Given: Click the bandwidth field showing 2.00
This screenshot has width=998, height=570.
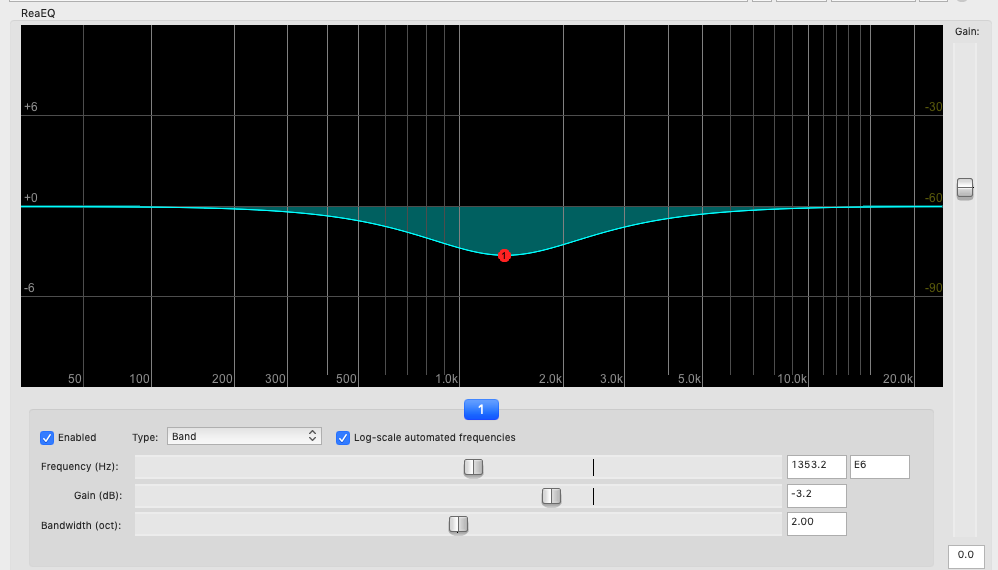Looking at the screenshot, I should pyautogui.click(x=817, y=524).
